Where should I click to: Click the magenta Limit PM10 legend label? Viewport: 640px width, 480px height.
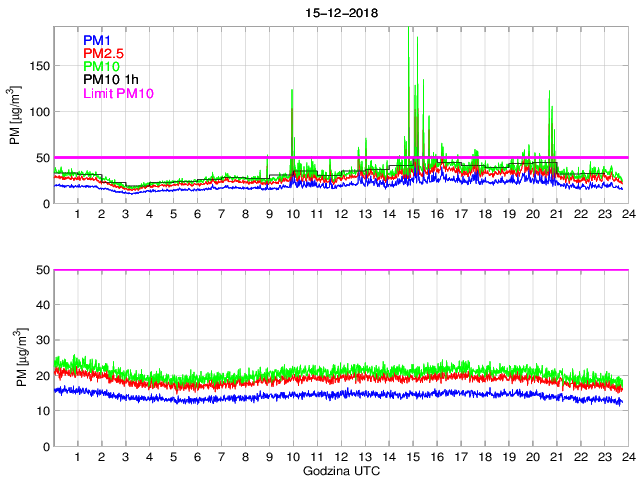tap(119, 93)
